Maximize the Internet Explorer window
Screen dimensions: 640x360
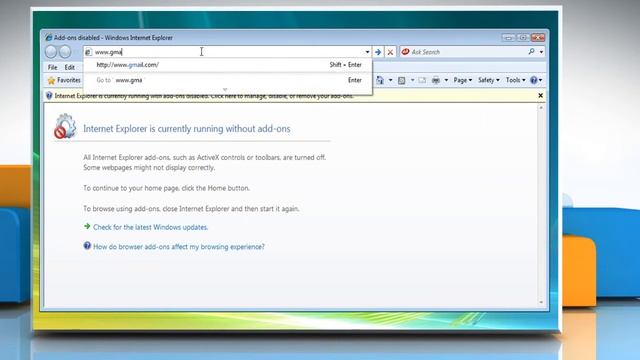pyautogui.click(x=523, y=38)
